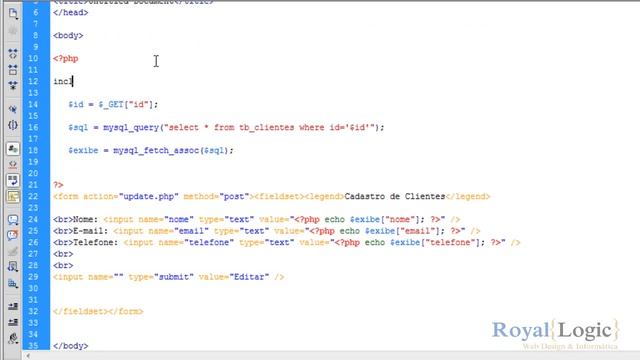Click the Collapse Selection icon
Viewport: 640px width, 360px height.
13,69
